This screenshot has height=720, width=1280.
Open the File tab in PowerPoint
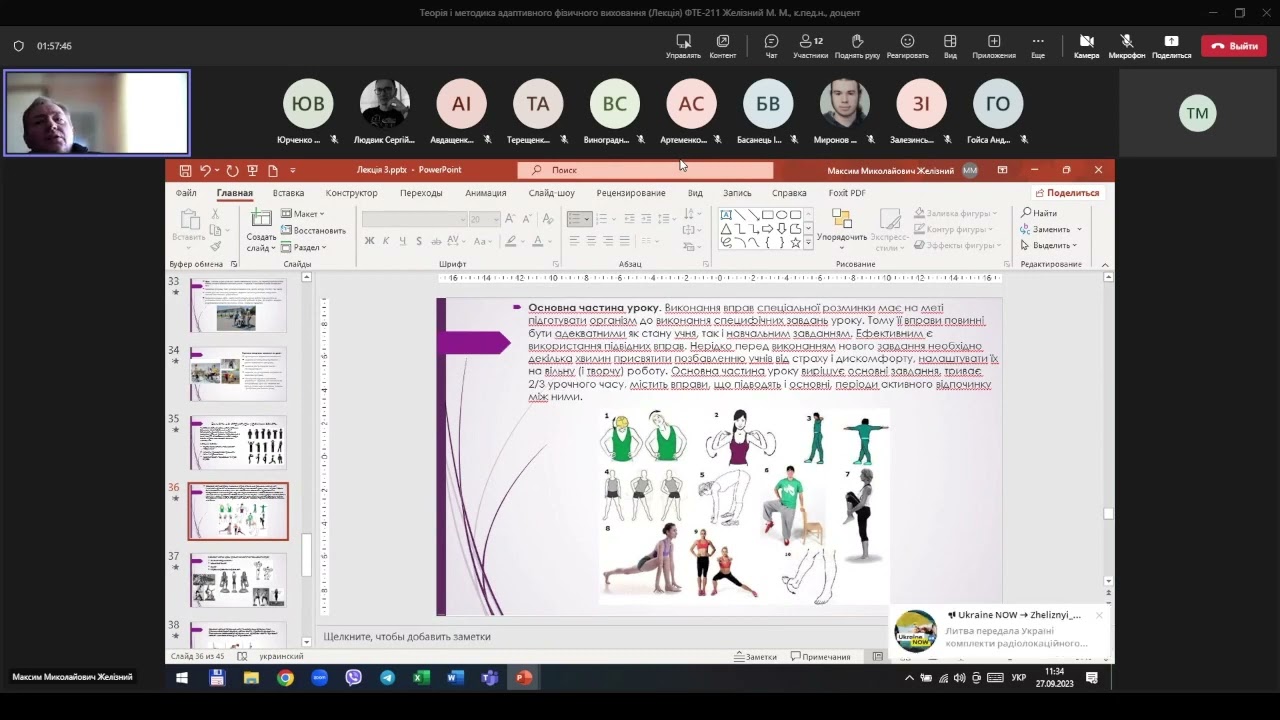pyautogui.click(x=186, y=193)
